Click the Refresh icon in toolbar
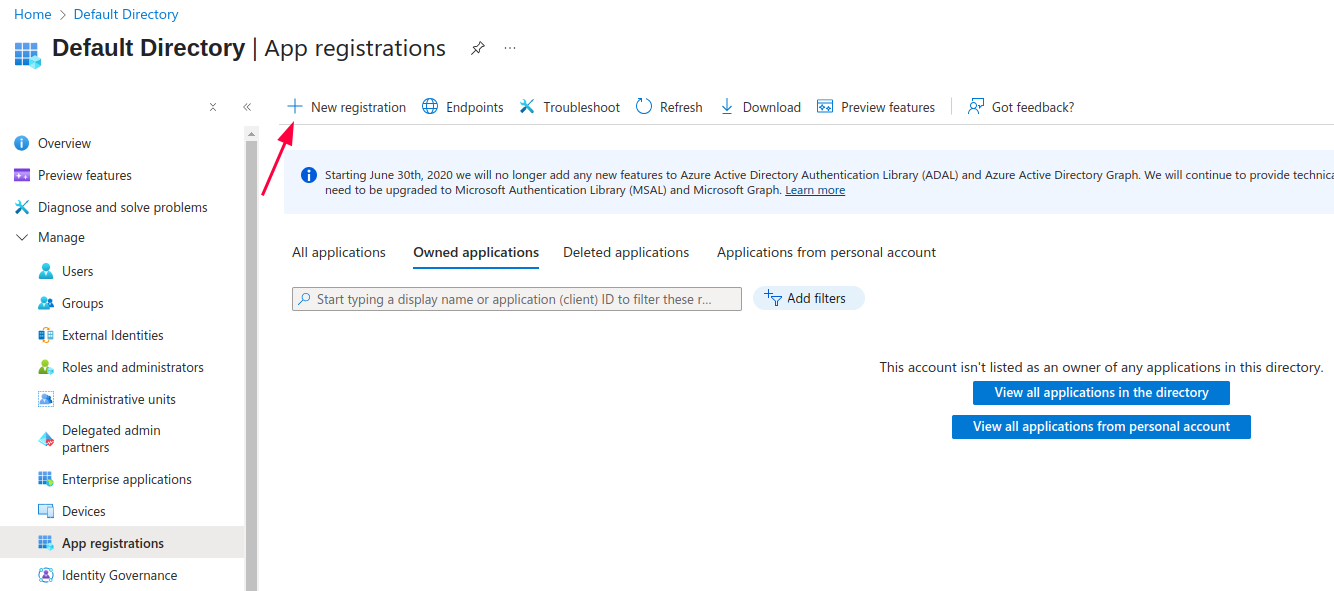 644,107
